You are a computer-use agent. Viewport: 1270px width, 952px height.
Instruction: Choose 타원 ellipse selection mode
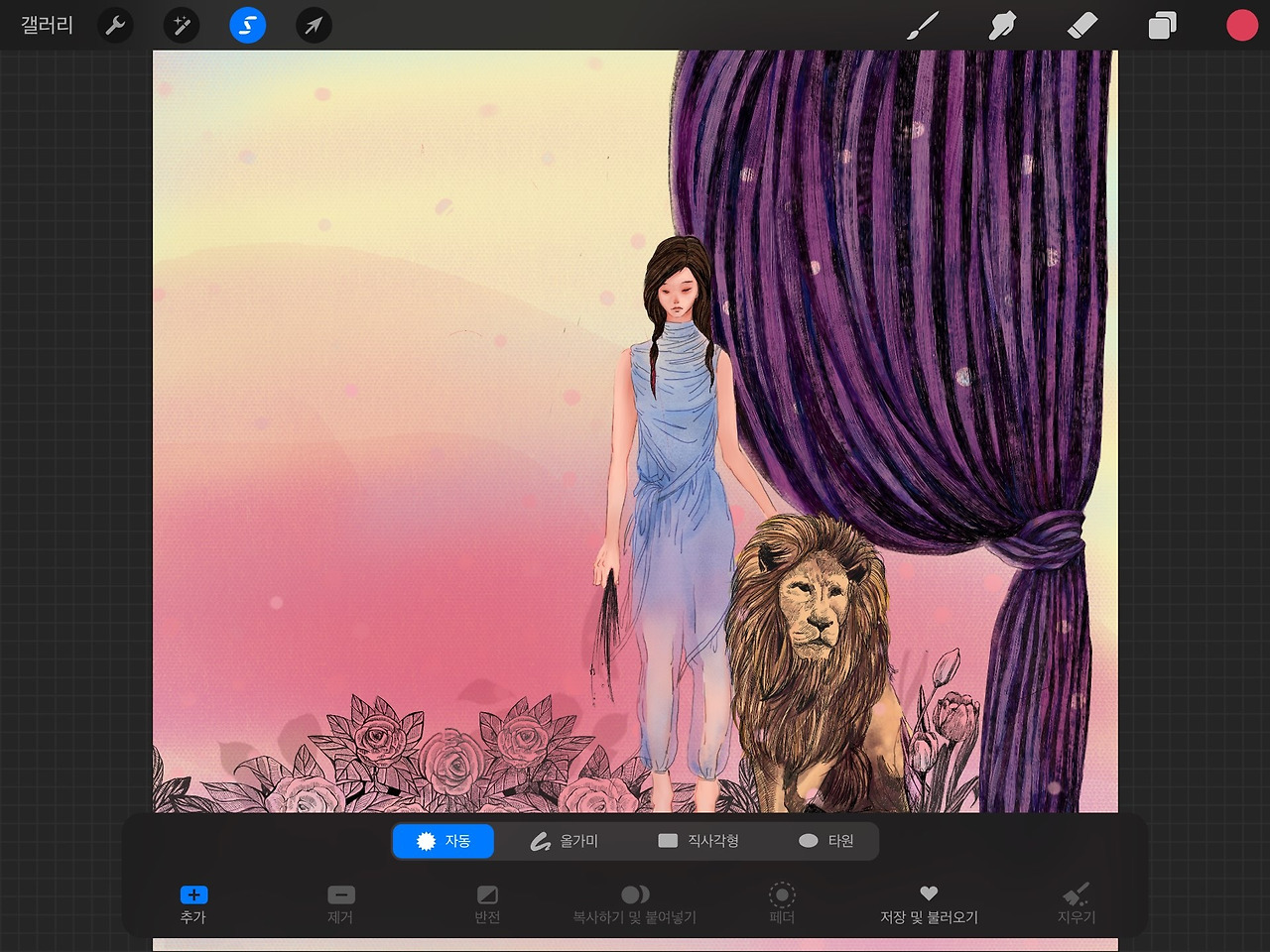(826, 841)
